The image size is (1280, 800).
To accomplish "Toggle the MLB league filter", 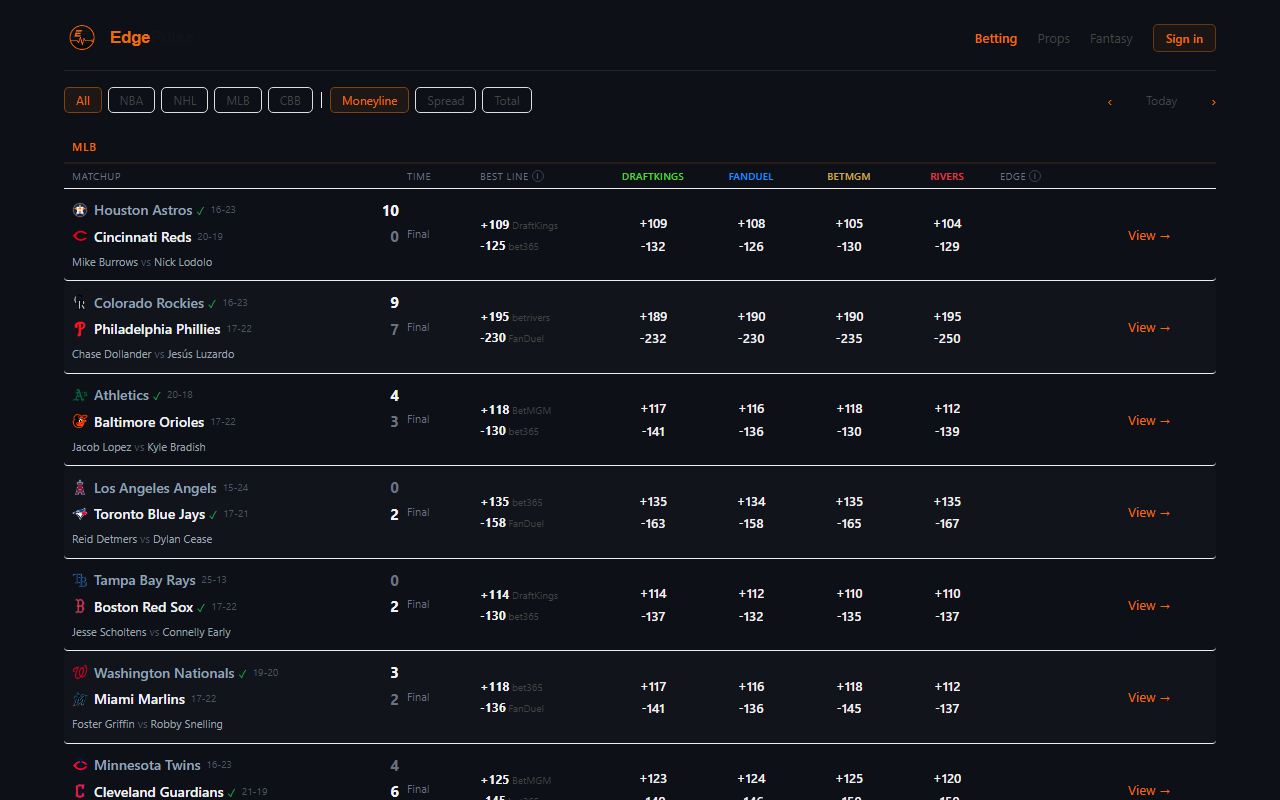I will click(x=238, y=100).
